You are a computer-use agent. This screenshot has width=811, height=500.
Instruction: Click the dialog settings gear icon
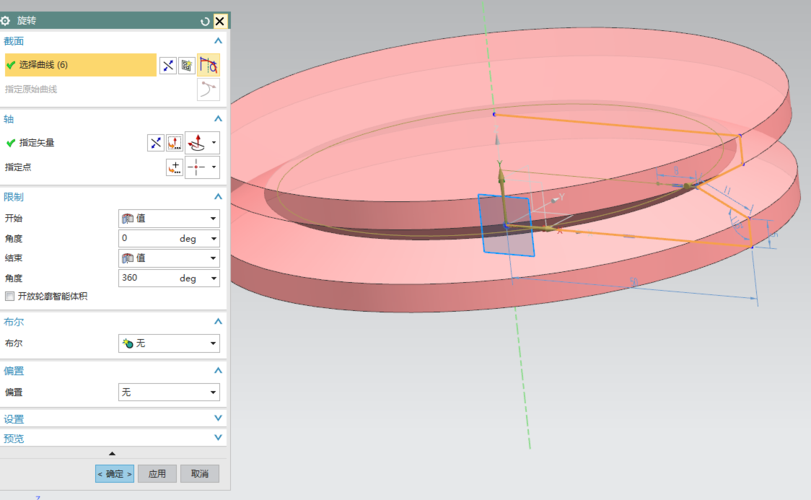point(6,20)
